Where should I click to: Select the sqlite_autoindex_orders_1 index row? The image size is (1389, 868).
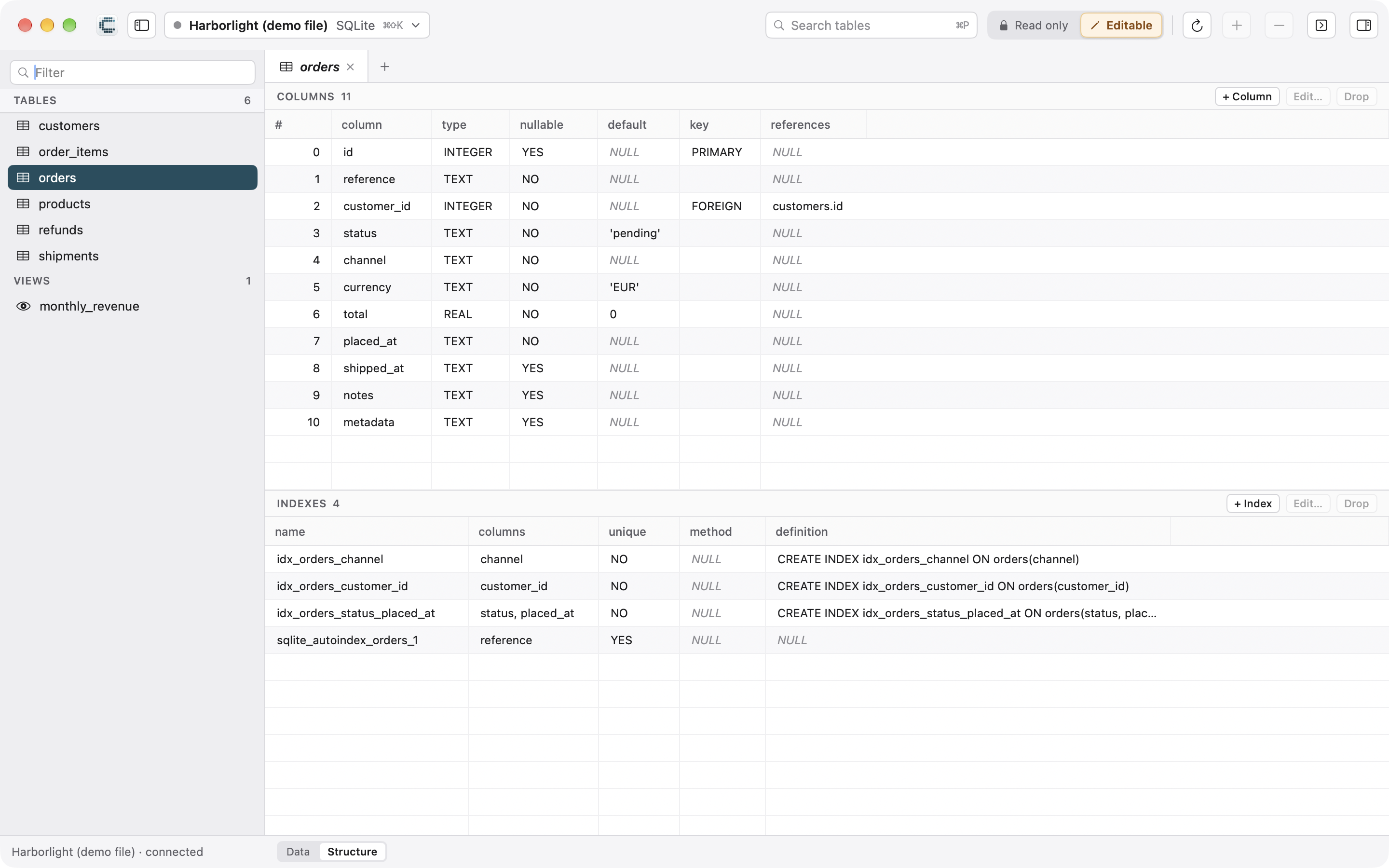pyautogui.click(x=827, y=640)
